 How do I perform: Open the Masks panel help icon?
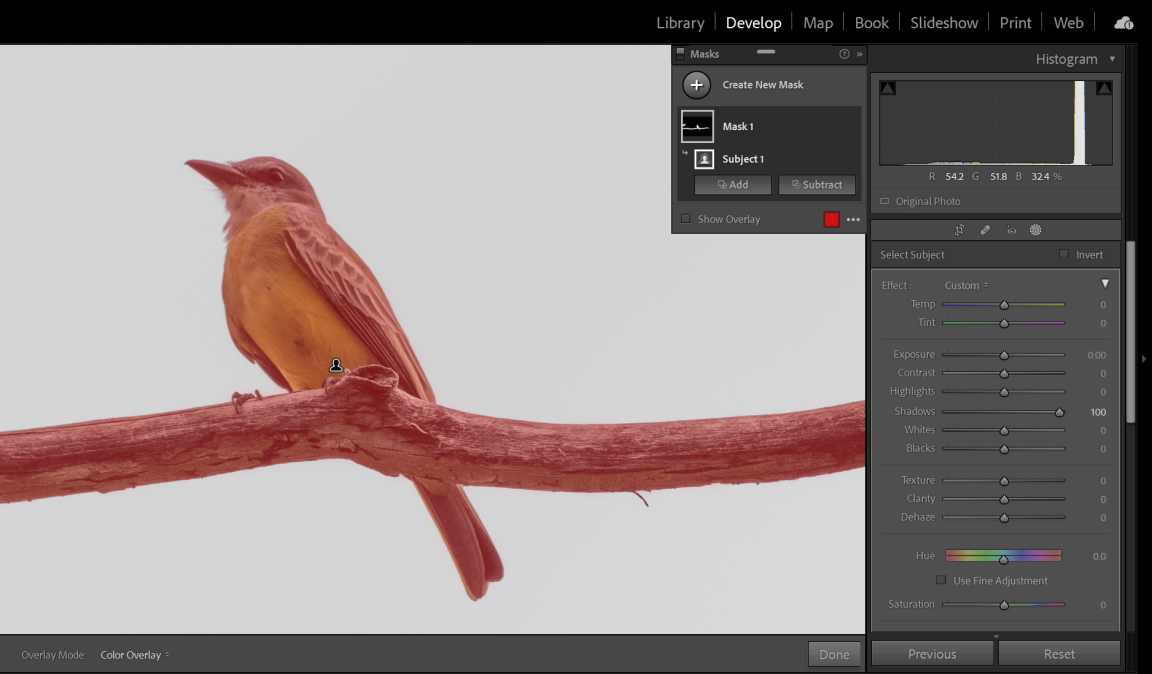(844, 54)
